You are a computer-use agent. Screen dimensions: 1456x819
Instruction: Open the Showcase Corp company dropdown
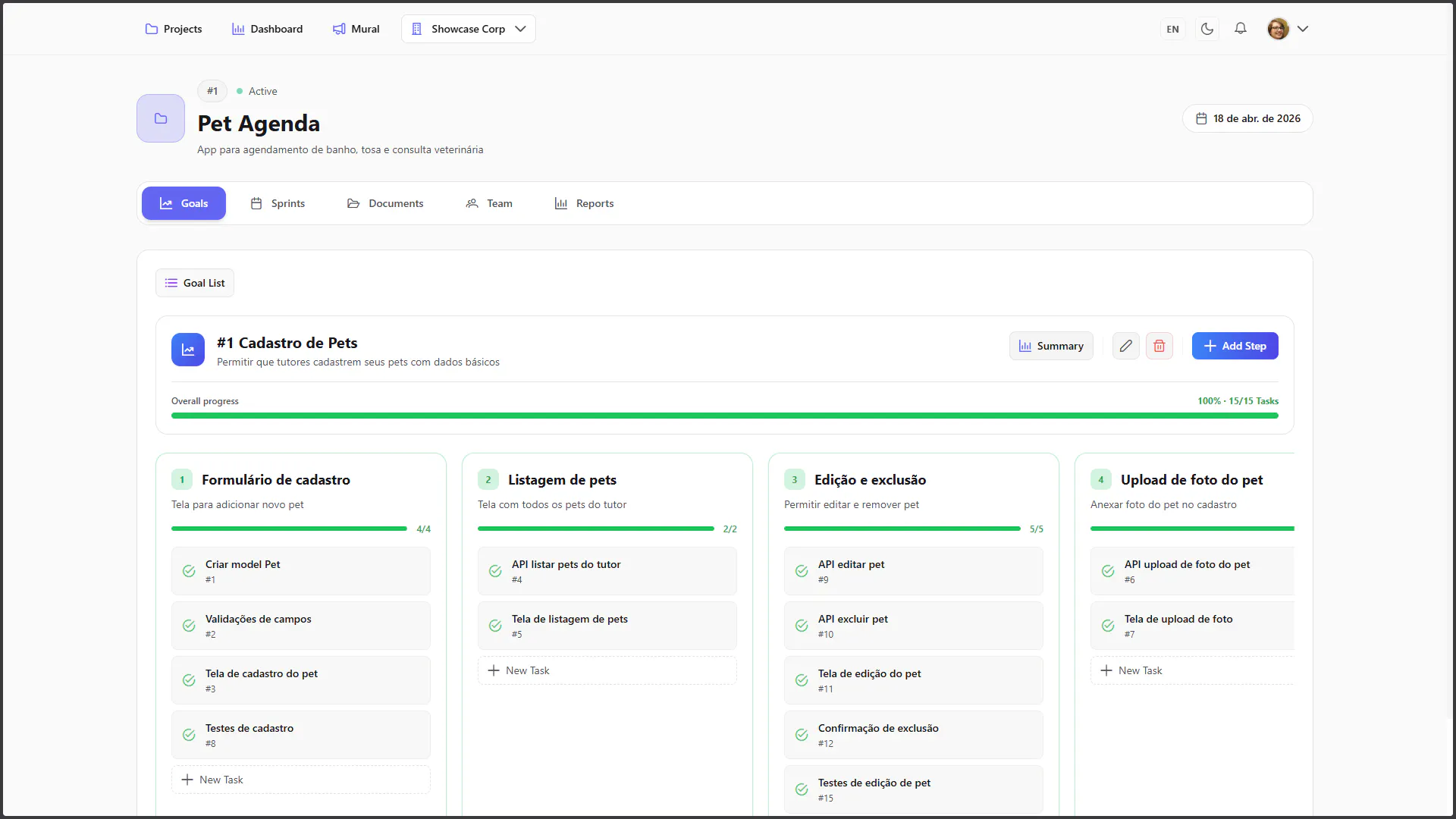pos(468,29)
